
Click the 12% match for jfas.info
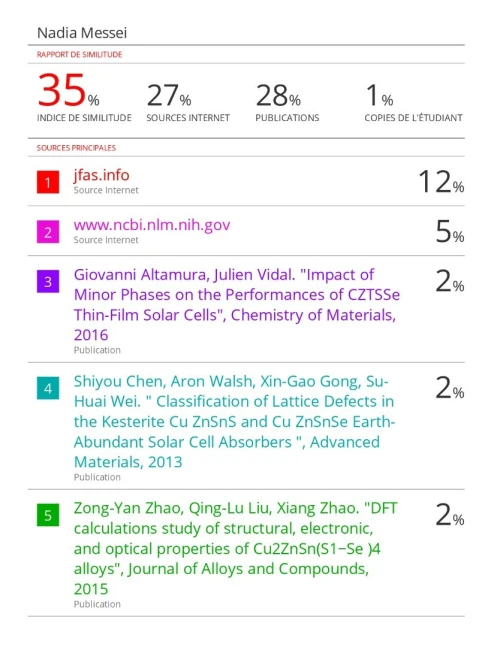coord(441,182)
